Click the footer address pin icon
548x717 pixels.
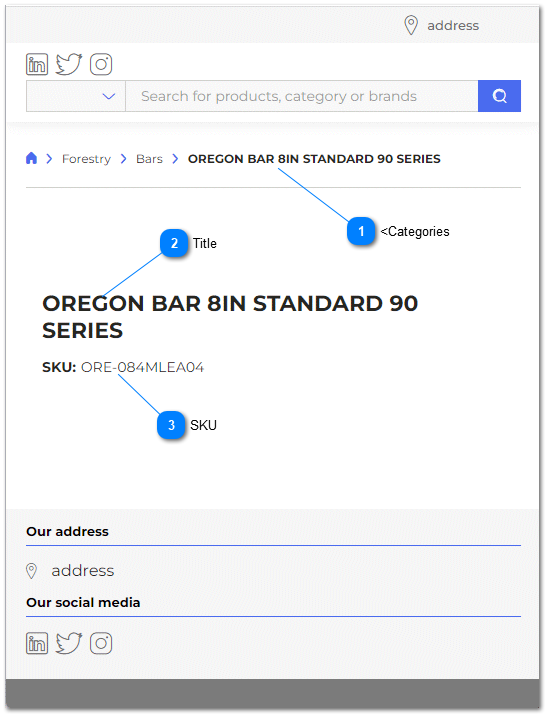[x=32, y=571]
